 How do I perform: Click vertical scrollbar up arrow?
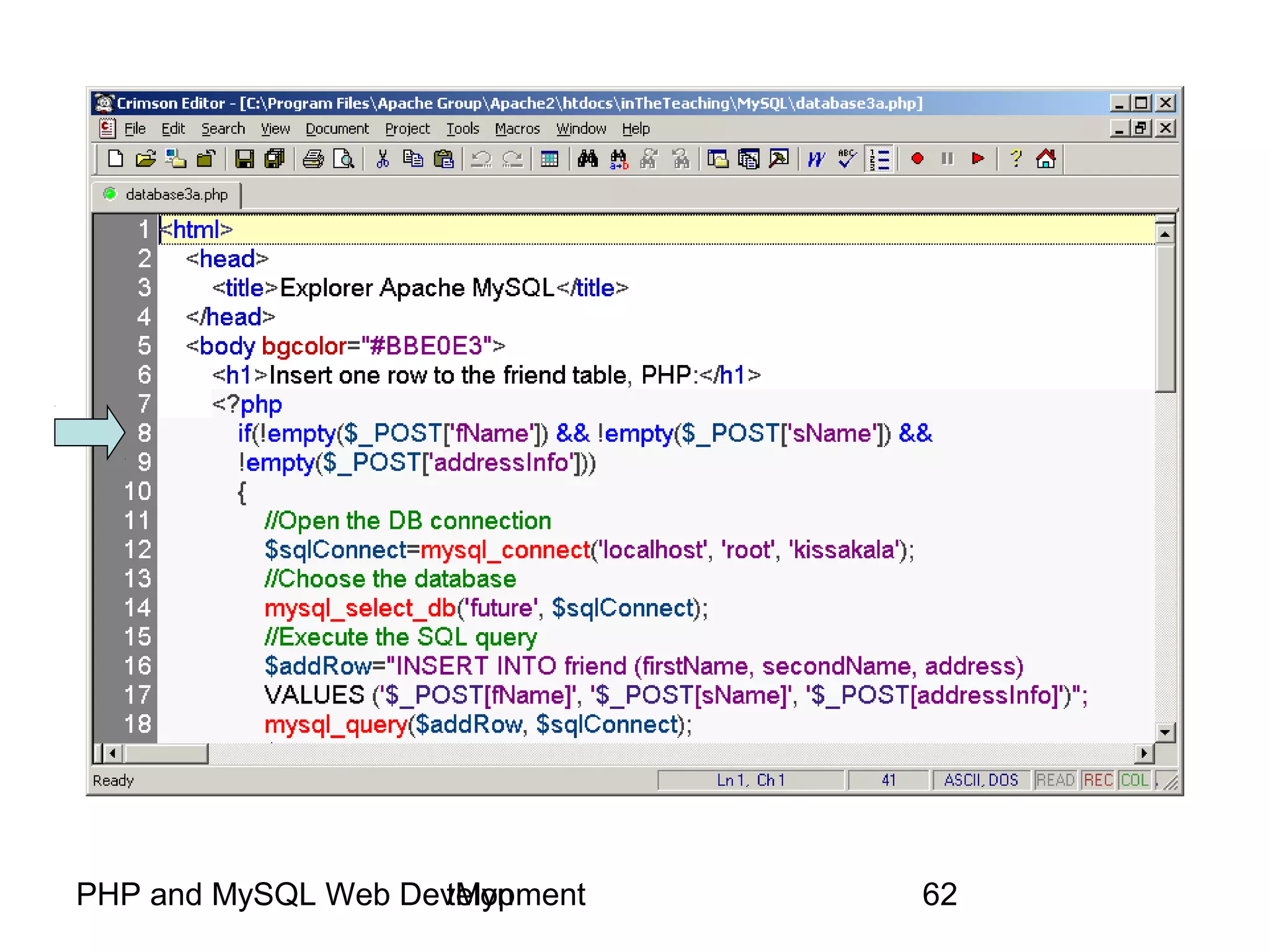click(1165, 234)
